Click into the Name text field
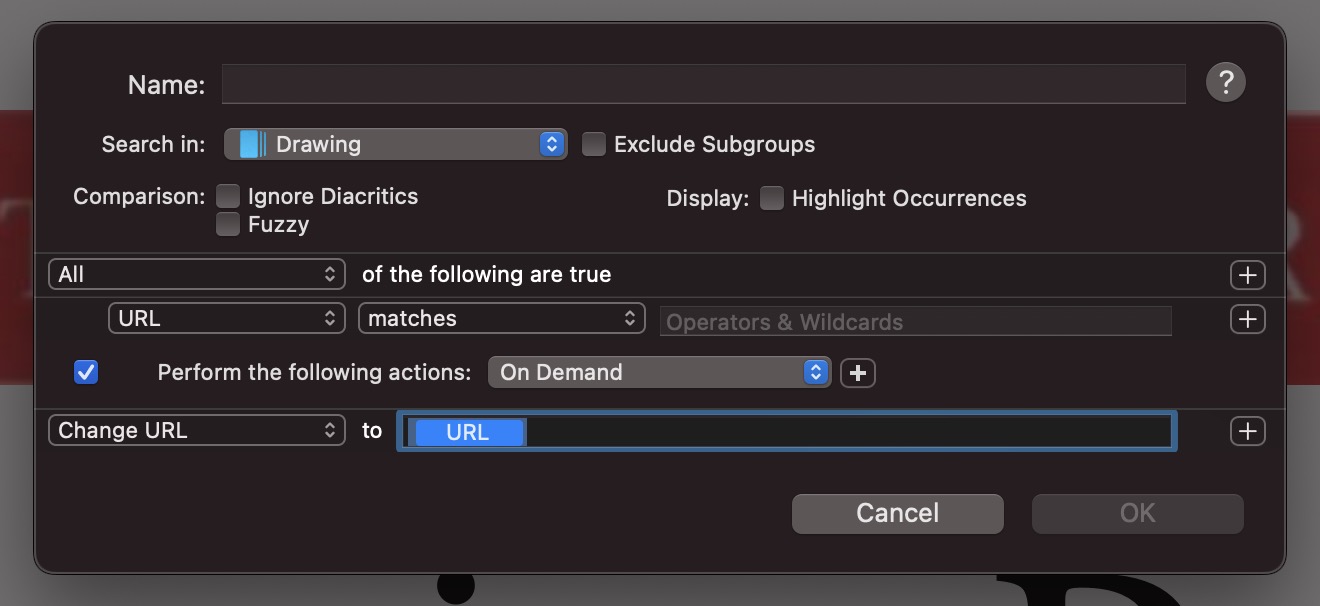The width and height of the screenshot is (1320, 606). coord(702,84)
